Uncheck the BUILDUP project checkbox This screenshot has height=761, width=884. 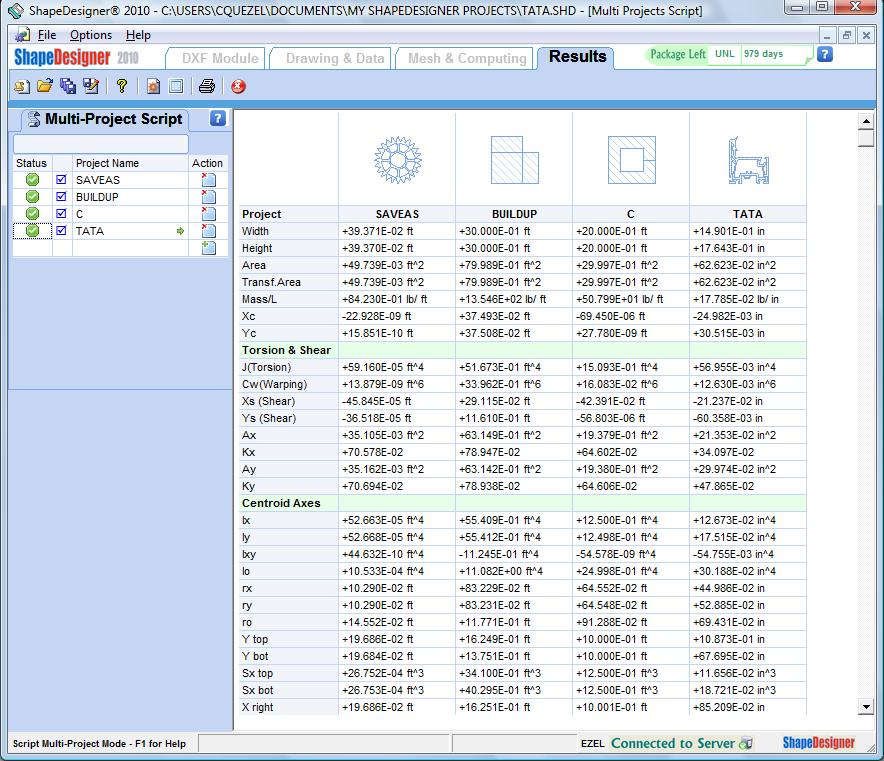coord(61,197)
